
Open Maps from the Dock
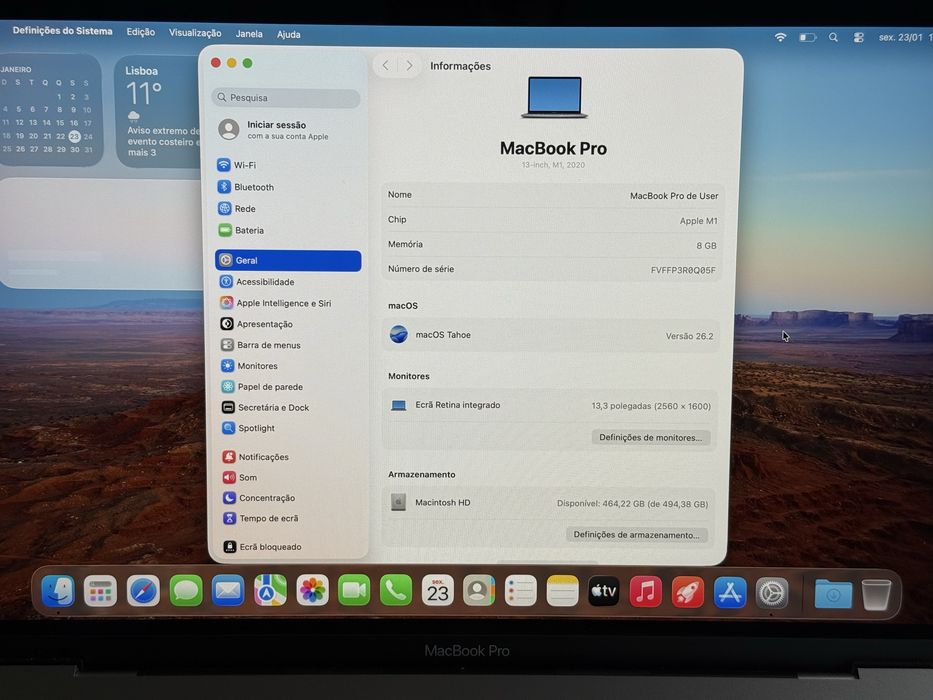coord(270,590)
